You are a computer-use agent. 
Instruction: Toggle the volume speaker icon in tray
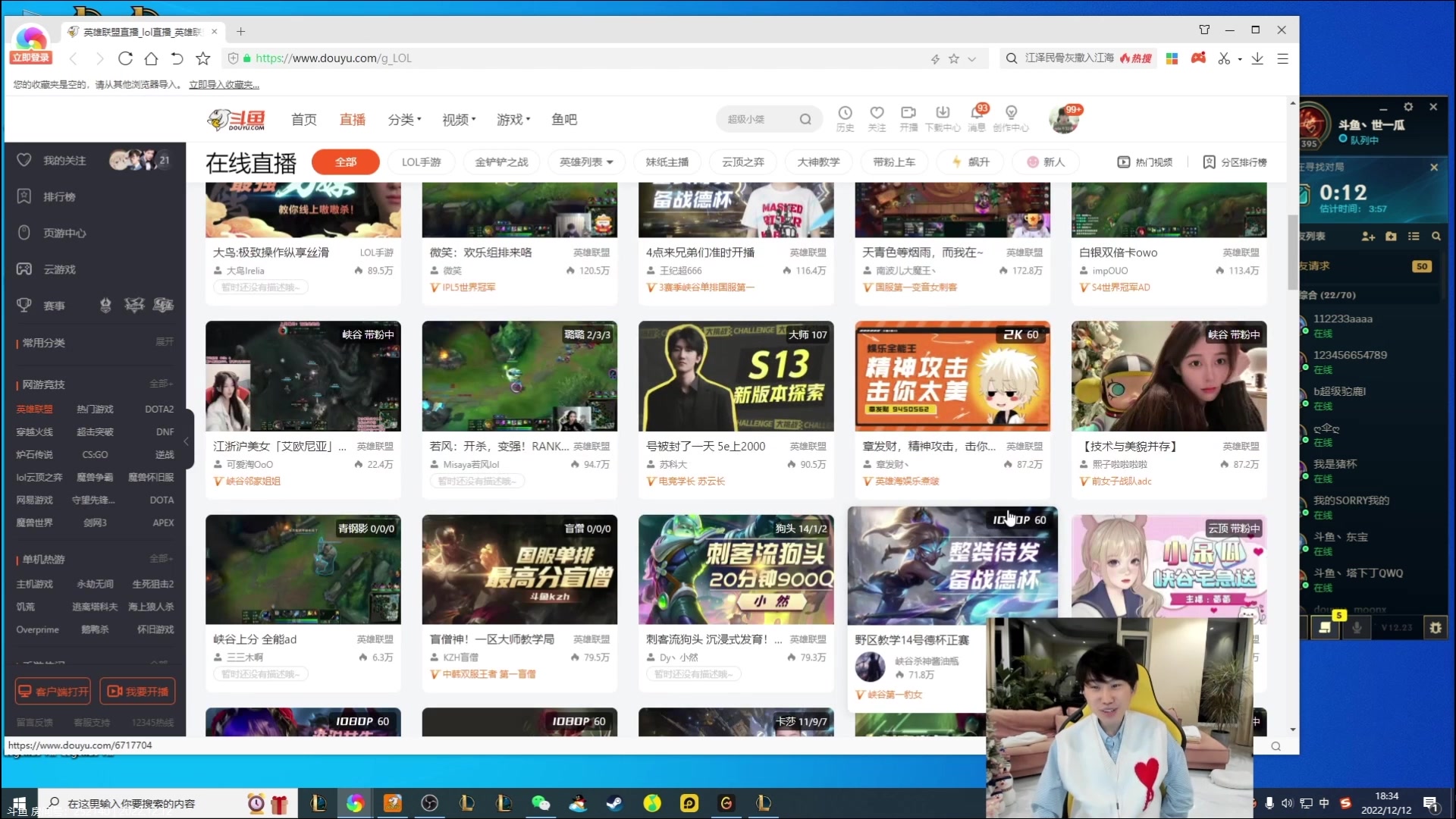pos(1287,803)
